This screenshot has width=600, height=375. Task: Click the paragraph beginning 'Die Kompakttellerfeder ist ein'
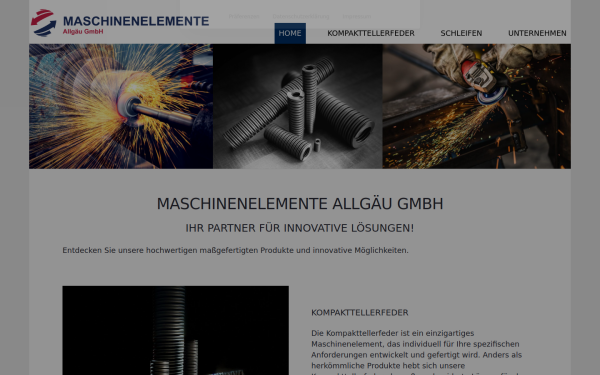(416, 352)
